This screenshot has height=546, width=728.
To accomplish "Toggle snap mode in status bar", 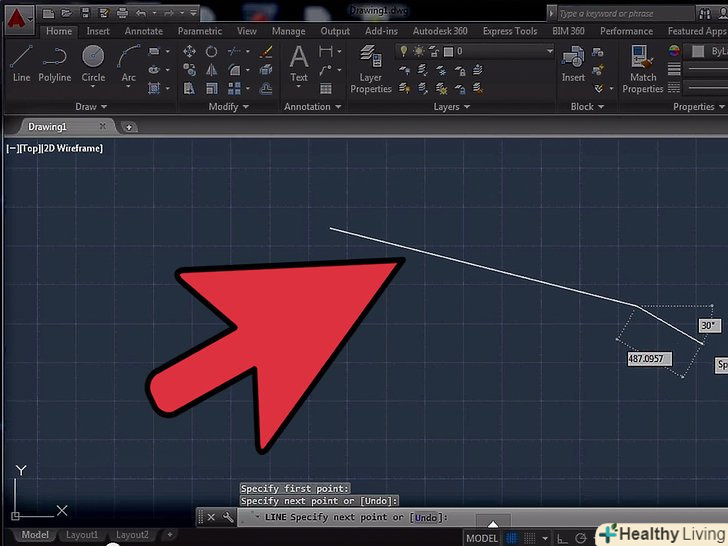I will (530, 538).
